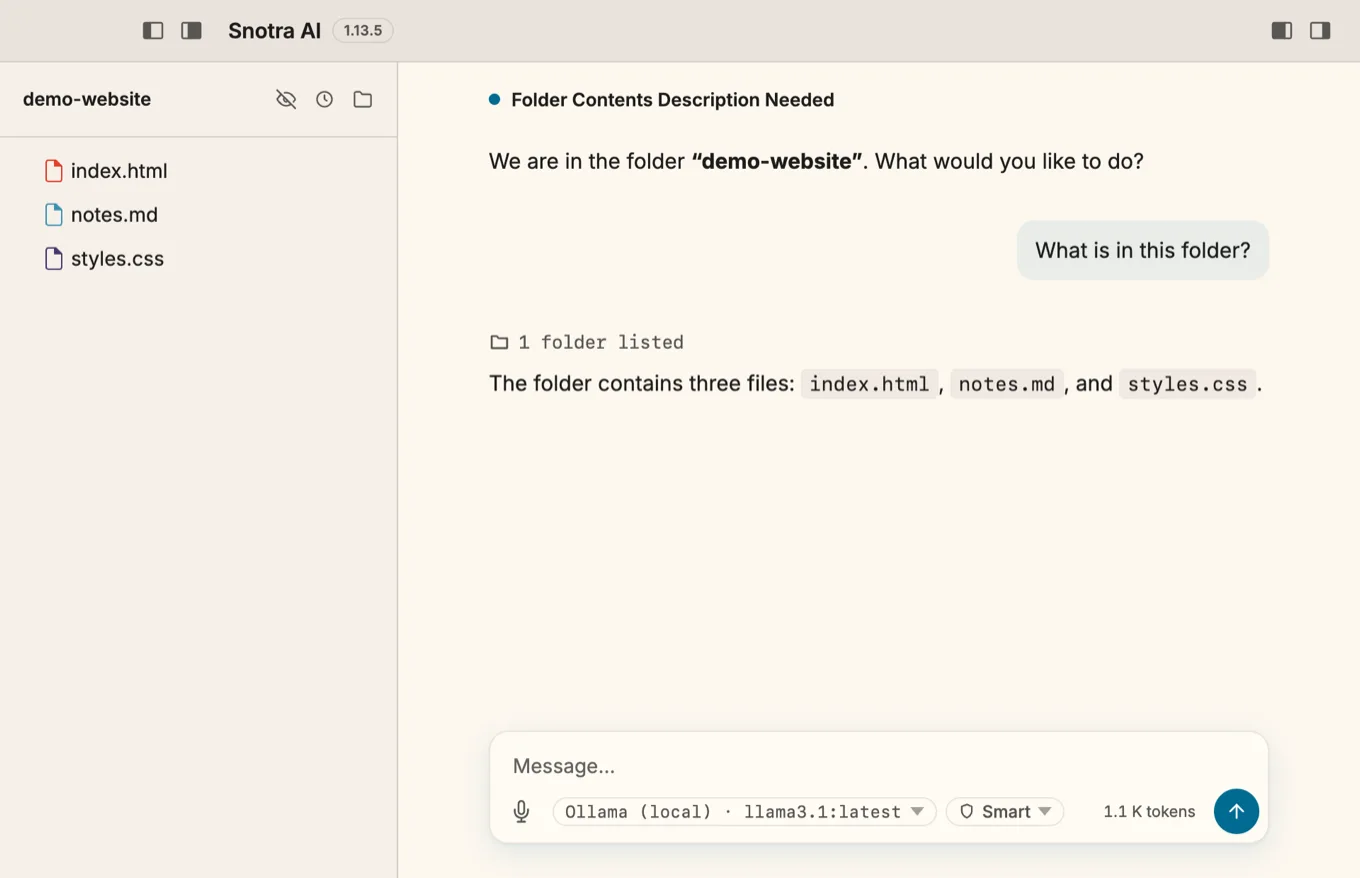The height and width of the screenshot is (878, 1360).
Task: Open folder picker via folder icon
Action: click(363, 99)
